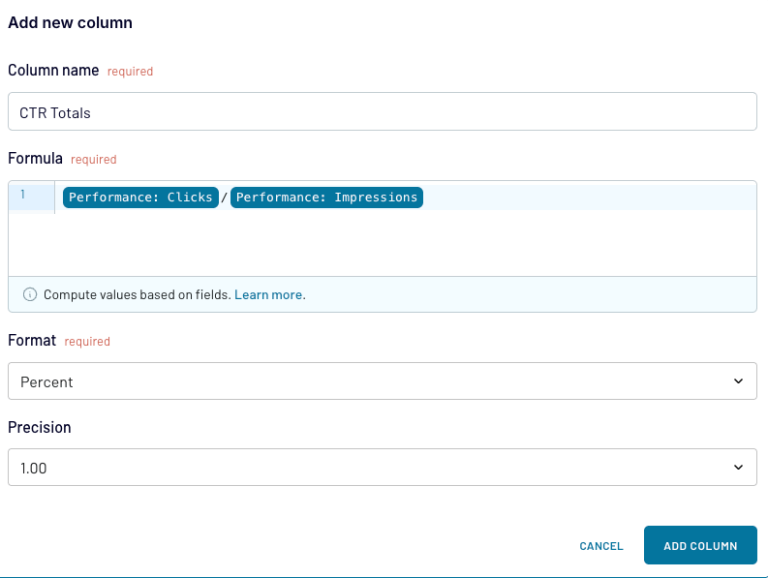Click line number 1 in formula gutter

pyautogui.click(x=23, y=195)
